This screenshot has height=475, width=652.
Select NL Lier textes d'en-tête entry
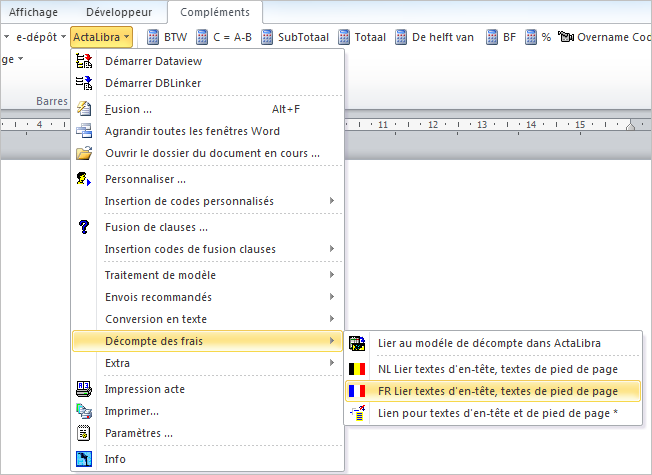pyautogui.click(x=493, y=369)
